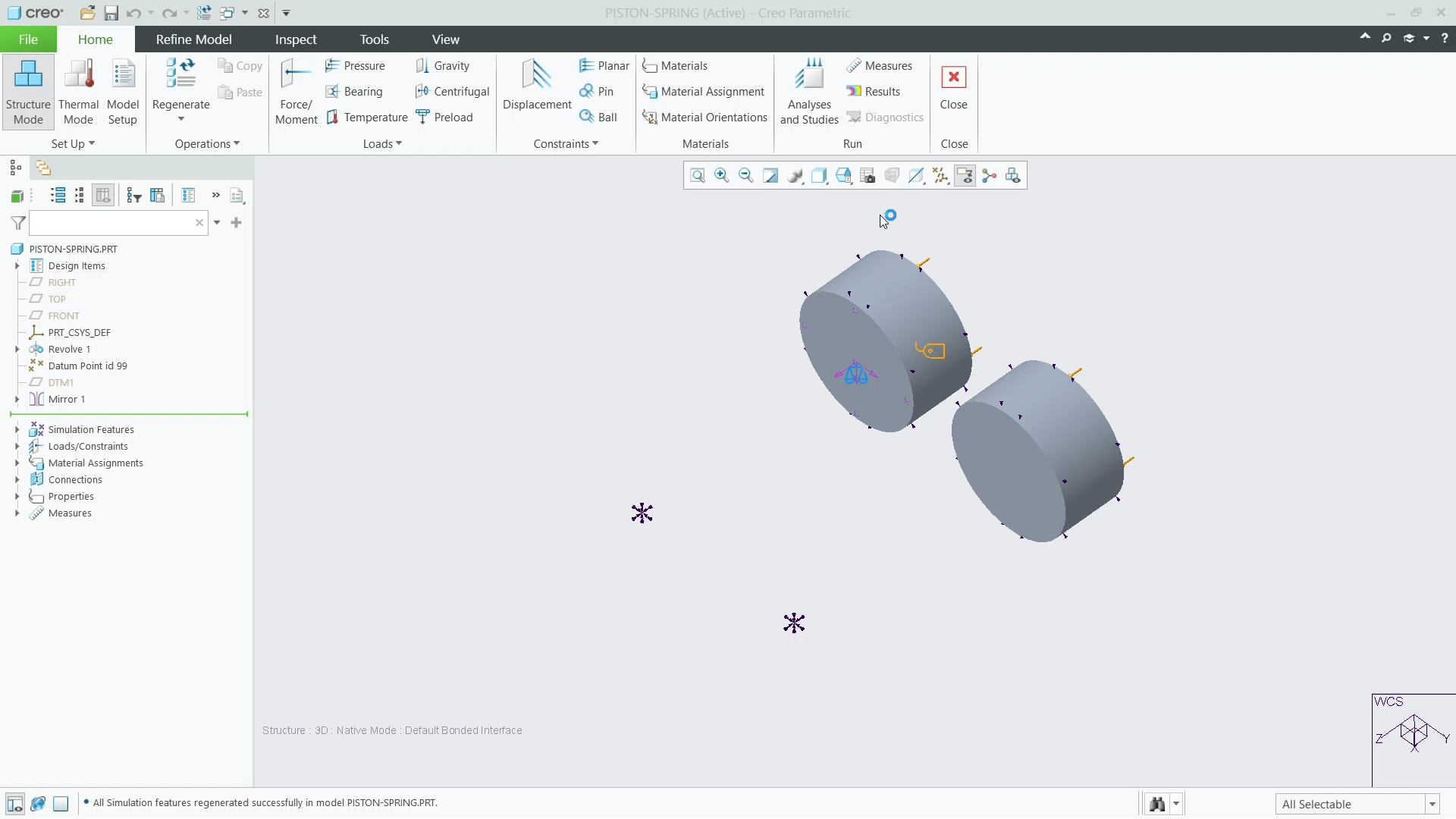The height and width of the screenshot is (819, 1456).
Task: Open the Force/Moment load tool
Action: tap(296, 92)
